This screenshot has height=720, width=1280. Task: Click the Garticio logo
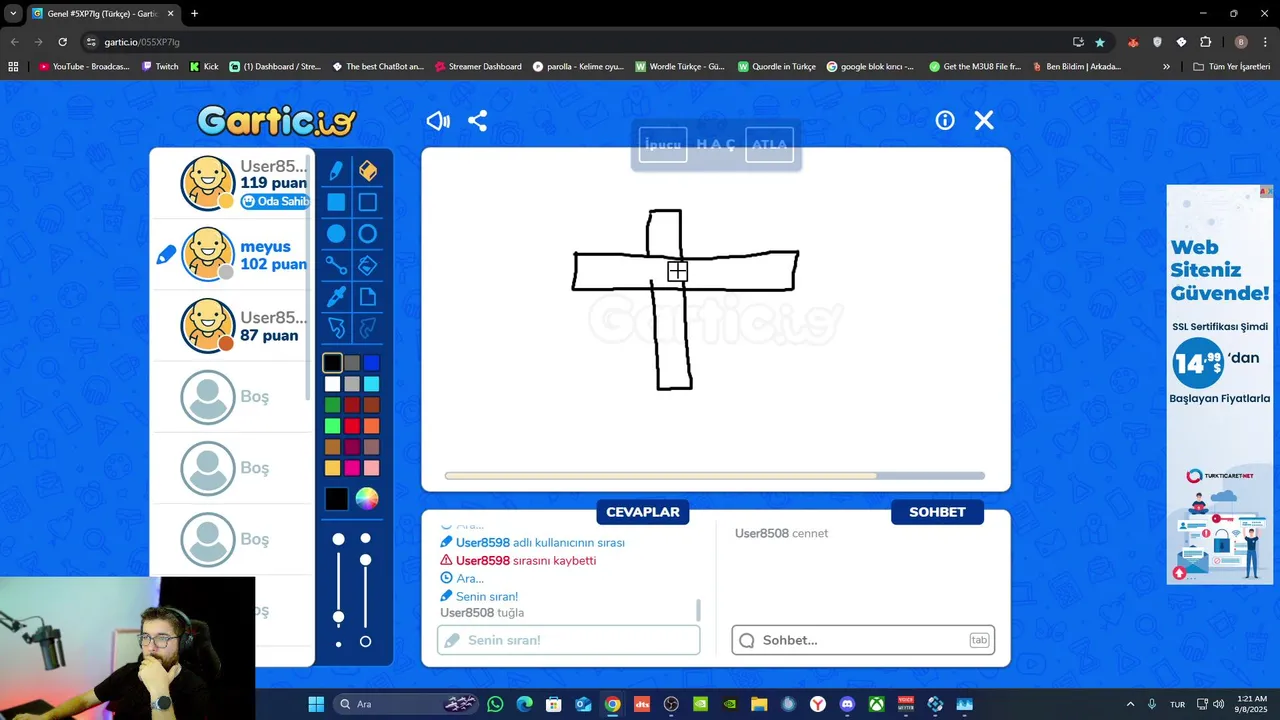tap(277, 121)
